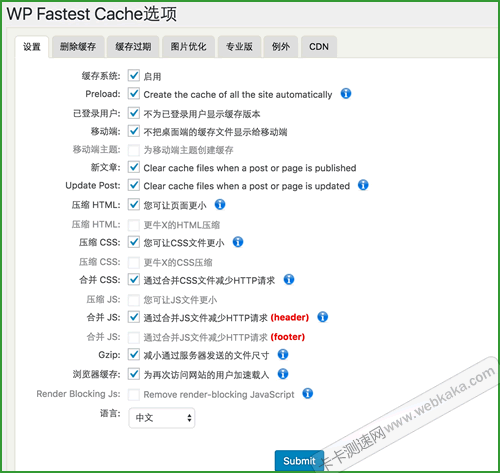Click 'Remove render-blocking JavaScript' label
This screenshot has height=473, width=500.
[219, 395]
